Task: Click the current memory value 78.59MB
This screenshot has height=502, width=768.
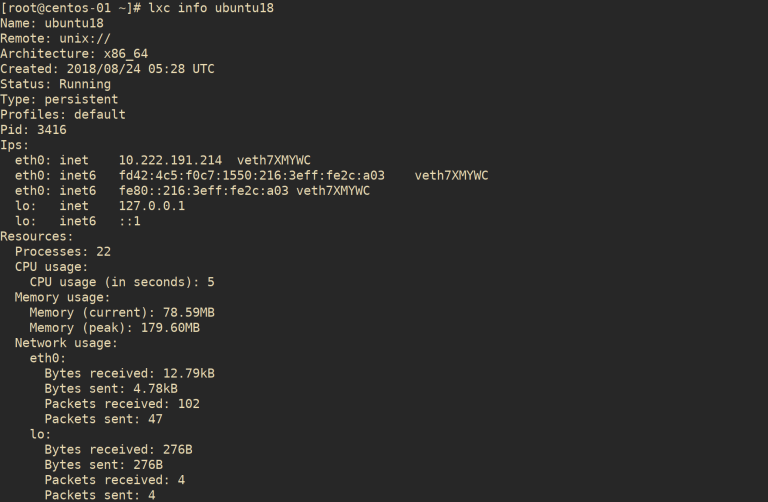Action: [181, 312]
